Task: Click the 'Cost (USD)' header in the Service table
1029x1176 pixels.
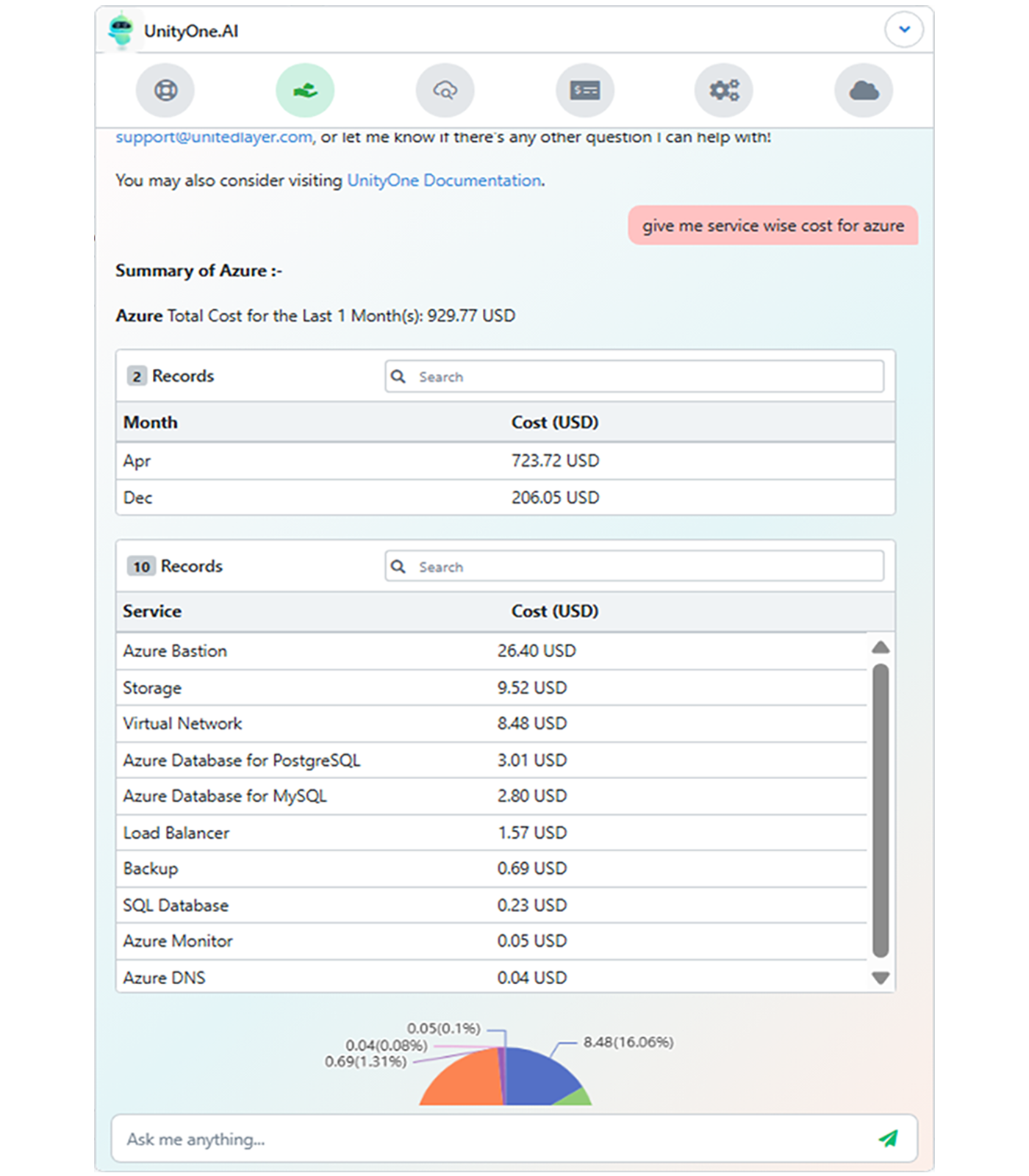Action: click(x=555, y=612)
